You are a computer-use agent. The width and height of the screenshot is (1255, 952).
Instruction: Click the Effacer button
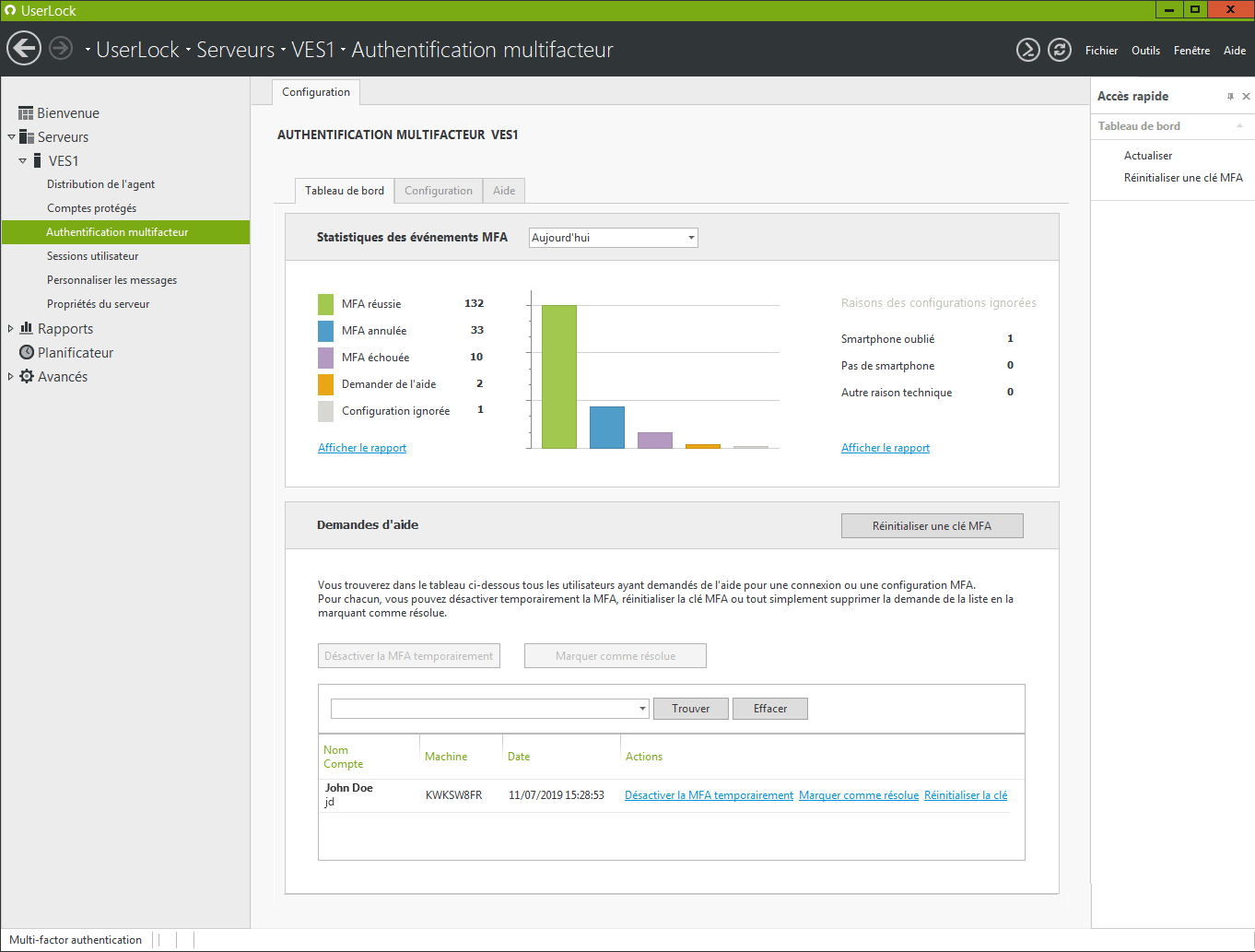pos(770,709)
